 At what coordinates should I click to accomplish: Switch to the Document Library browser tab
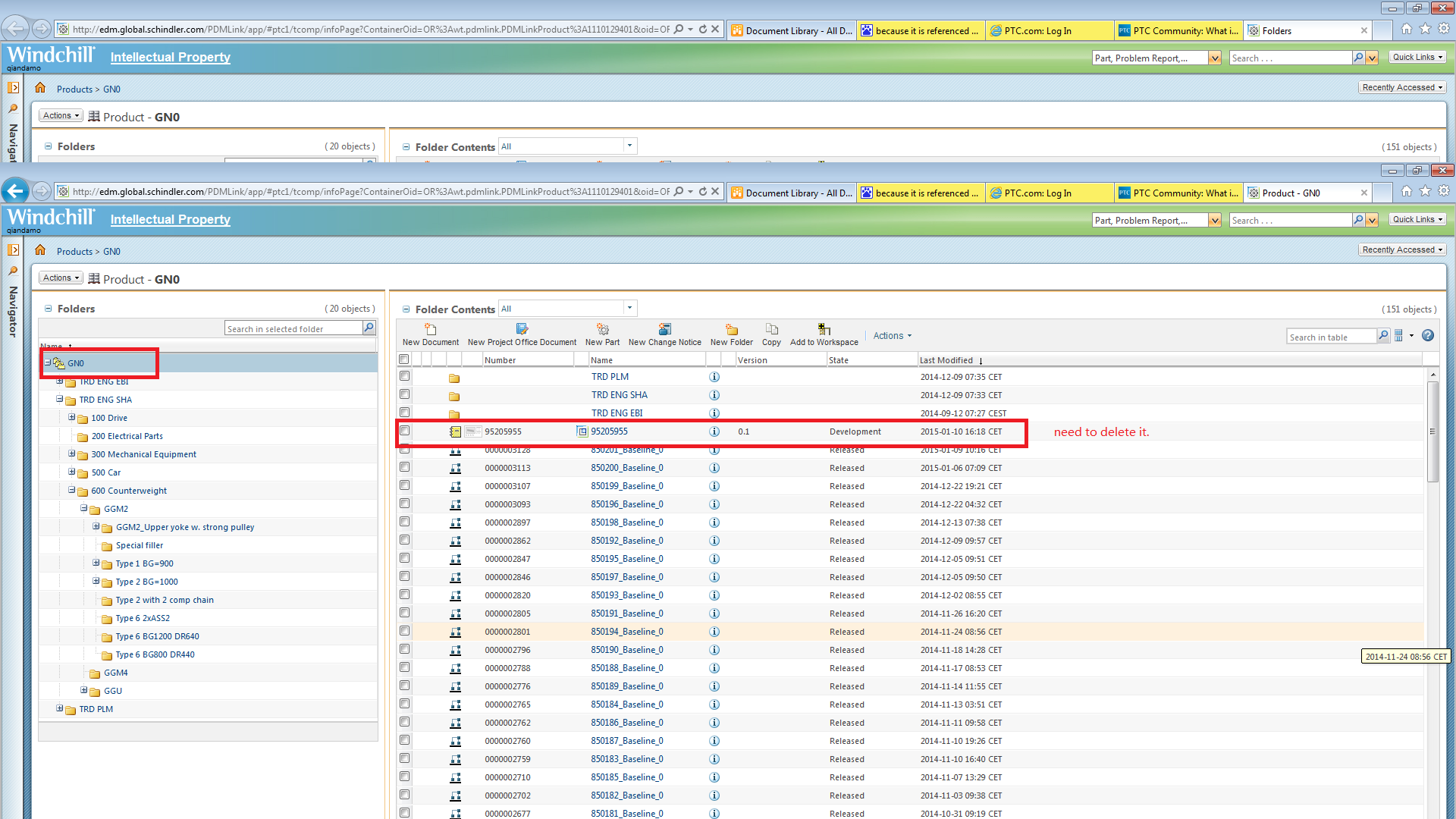tap(791, 193)
